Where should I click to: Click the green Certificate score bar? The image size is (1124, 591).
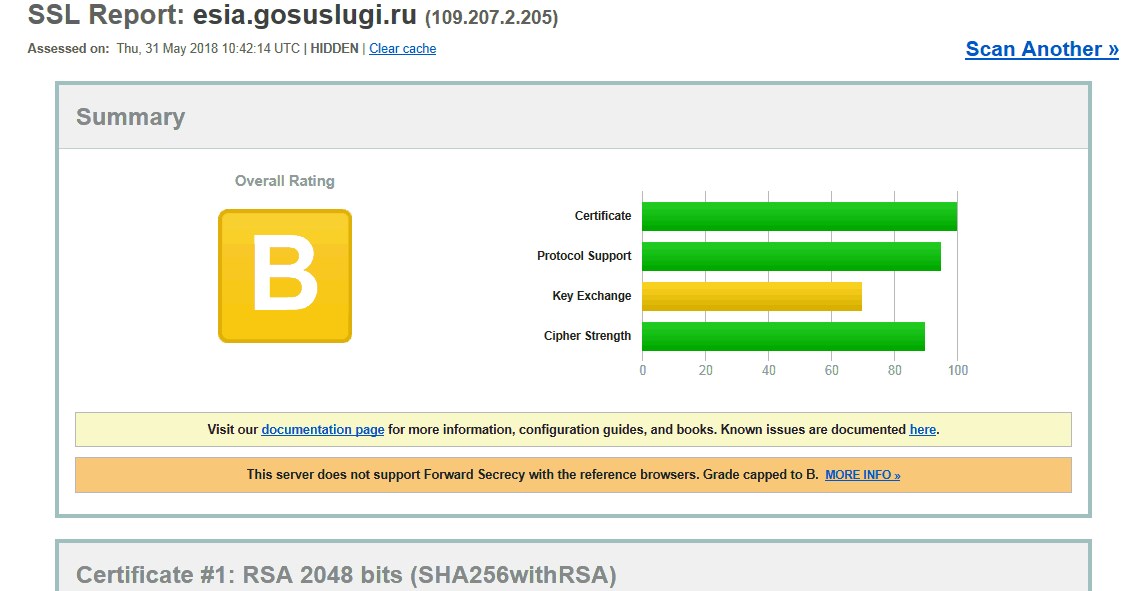pos(799,217)
